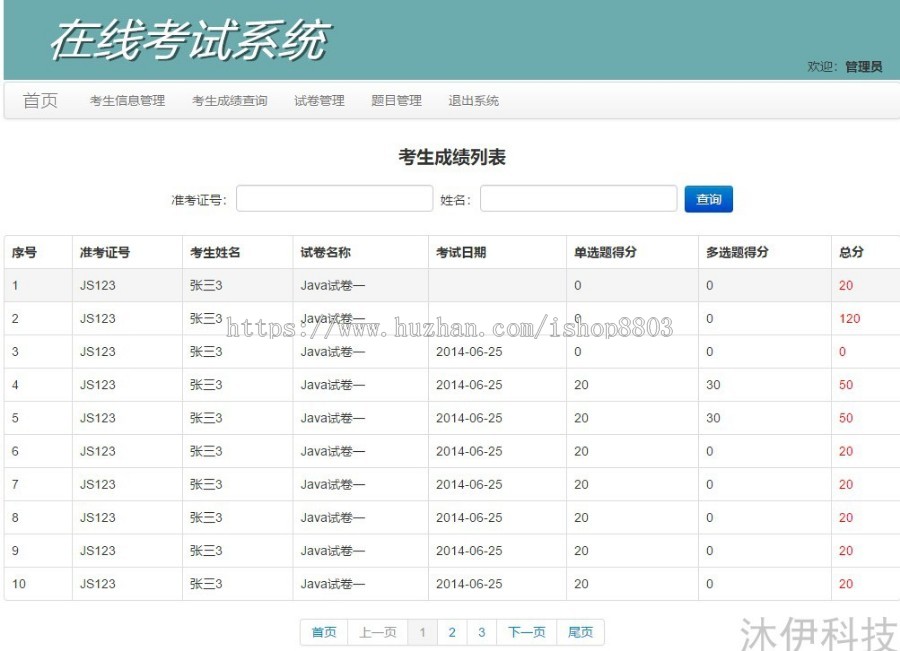The width and height of the screenshot is (900, 651).
Task: Click the 姓名 input field
Action: click(x=578, y=198)
